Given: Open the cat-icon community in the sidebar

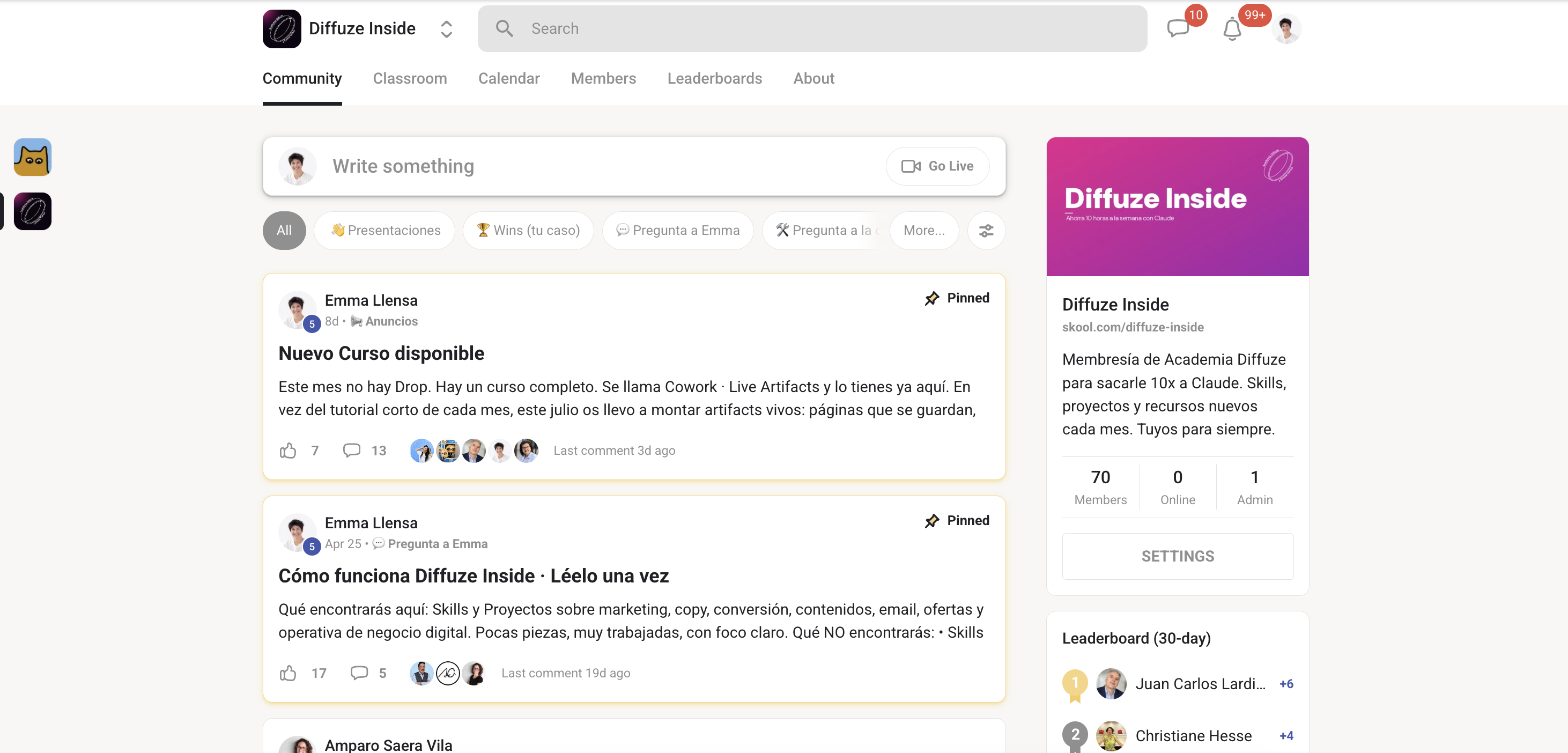Looking at the screenshot, I should (33, 157).
